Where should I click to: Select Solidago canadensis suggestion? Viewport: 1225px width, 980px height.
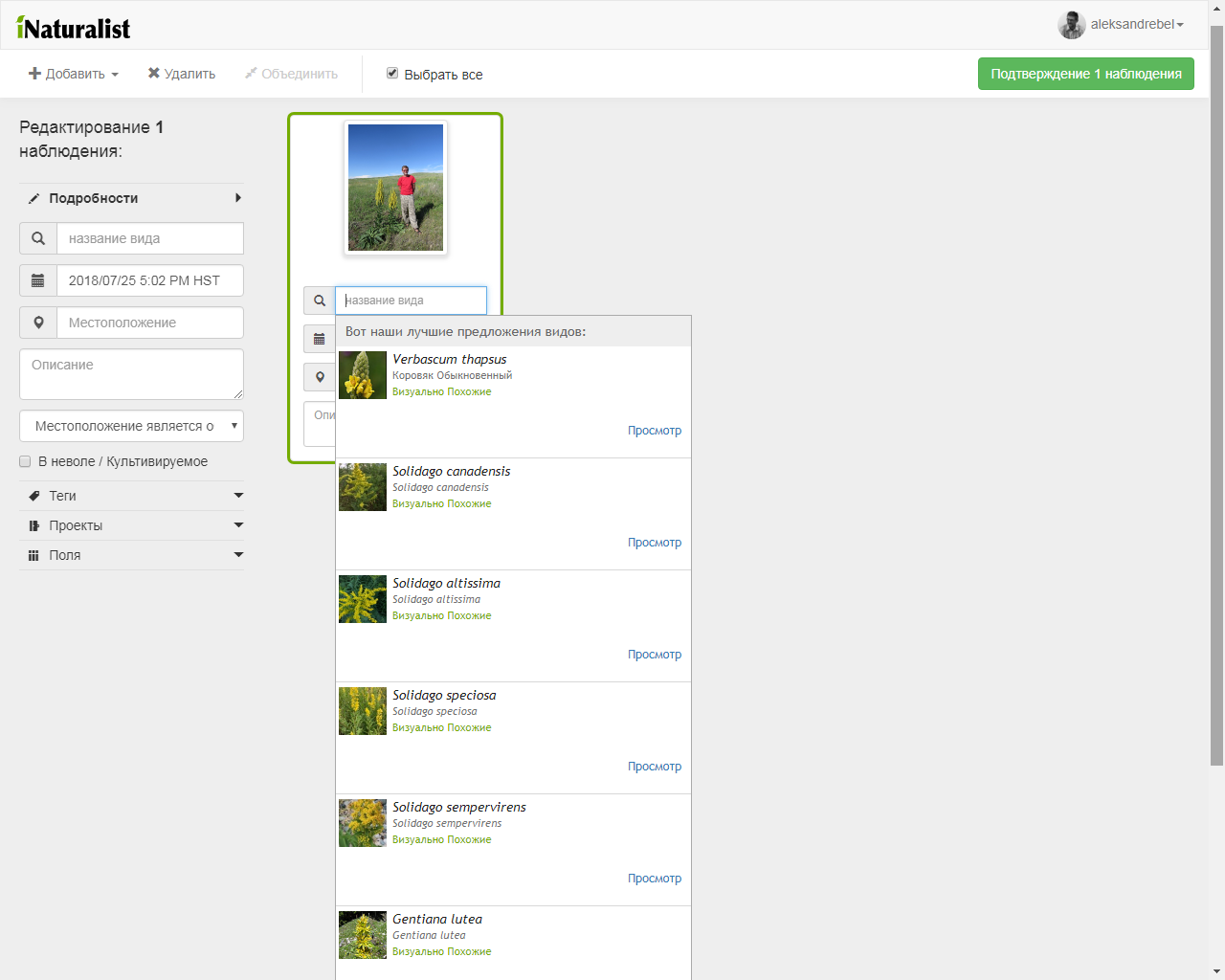[x=451, y=472]
